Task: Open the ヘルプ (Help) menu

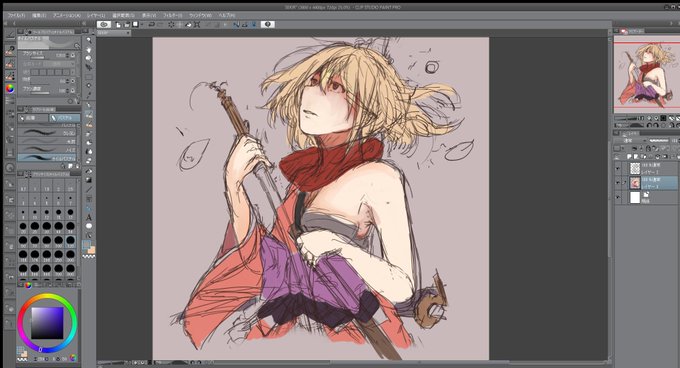Action: pyautogui.click(x=226, y=15)
